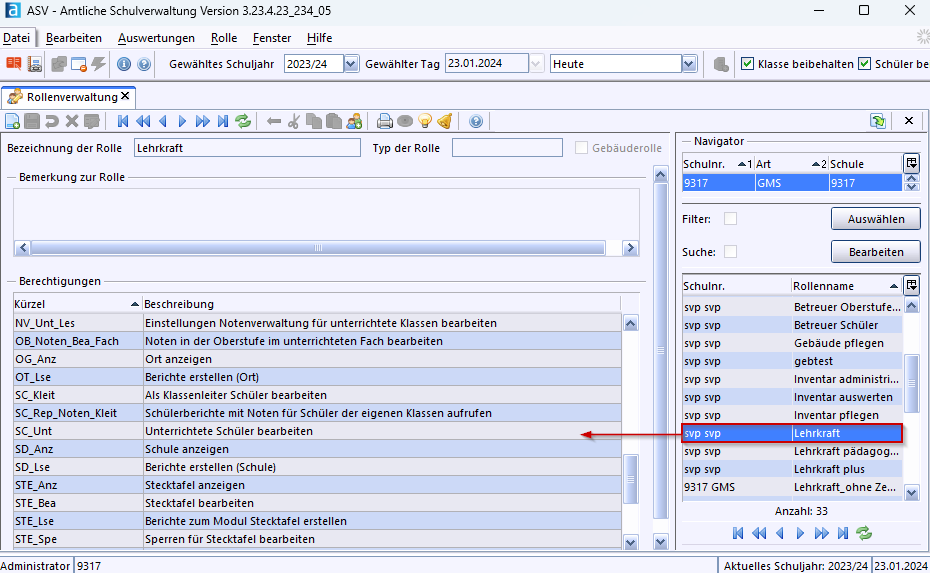Click the undo arrow icon in the Rollenverwaltung toolbar
Viewport: 930px width, 573px height.
(x=52, y=121)
